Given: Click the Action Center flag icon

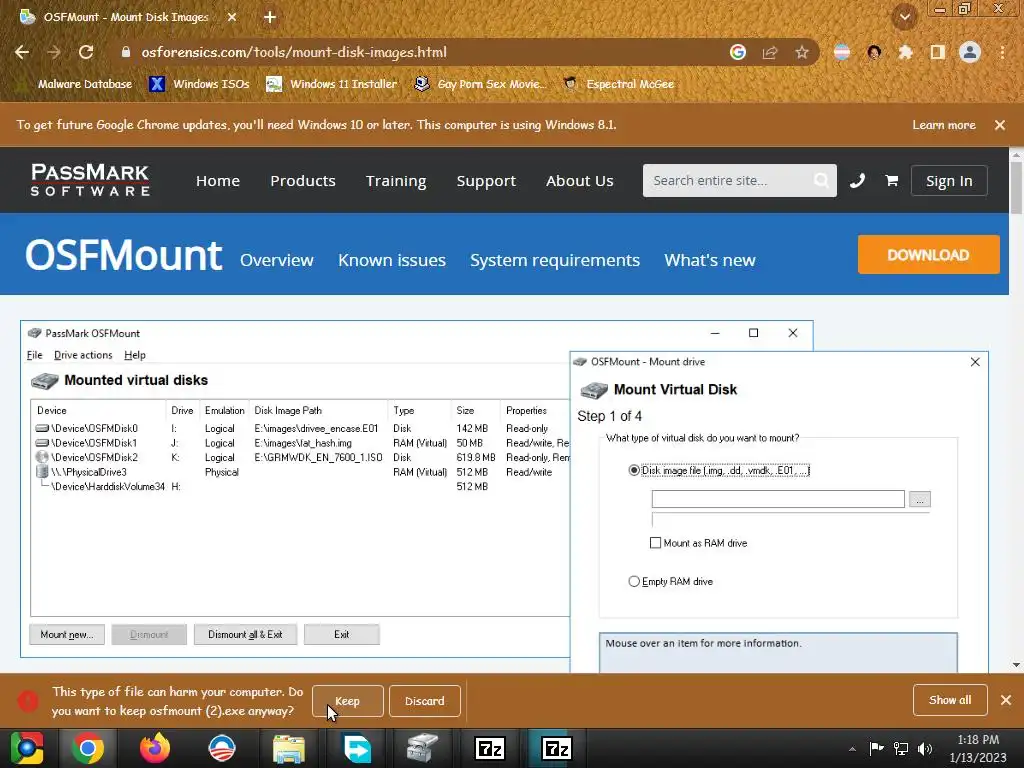Looking at the screenshot, I should click(x=876, y=748).
